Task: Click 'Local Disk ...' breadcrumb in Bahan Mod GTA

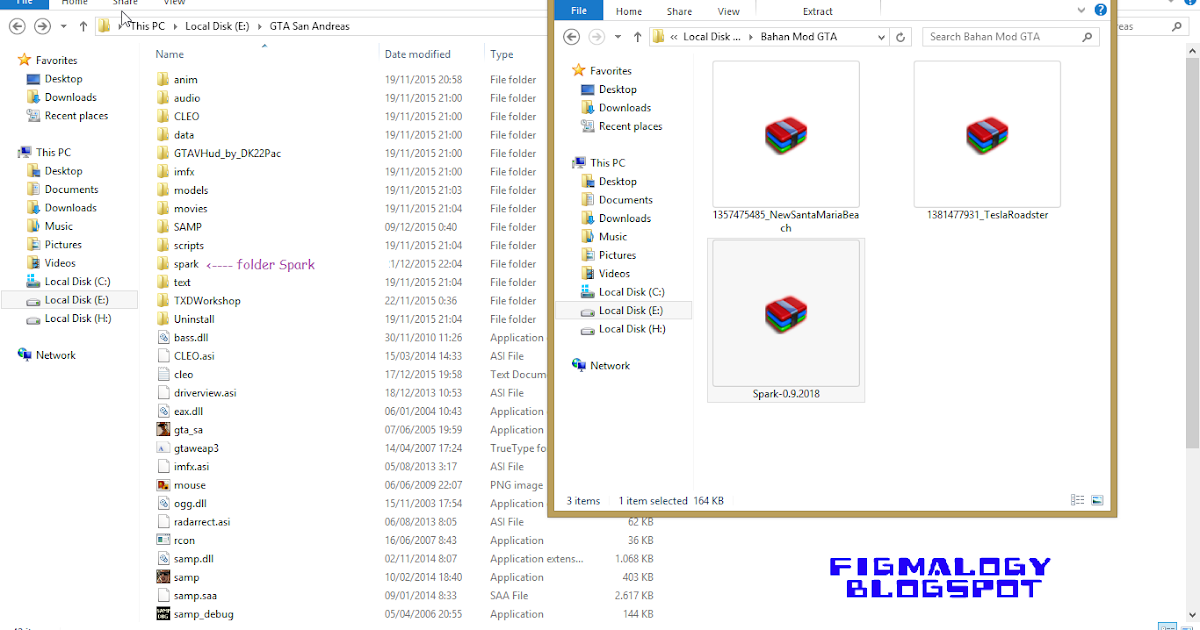Action: tap(712, 37)
